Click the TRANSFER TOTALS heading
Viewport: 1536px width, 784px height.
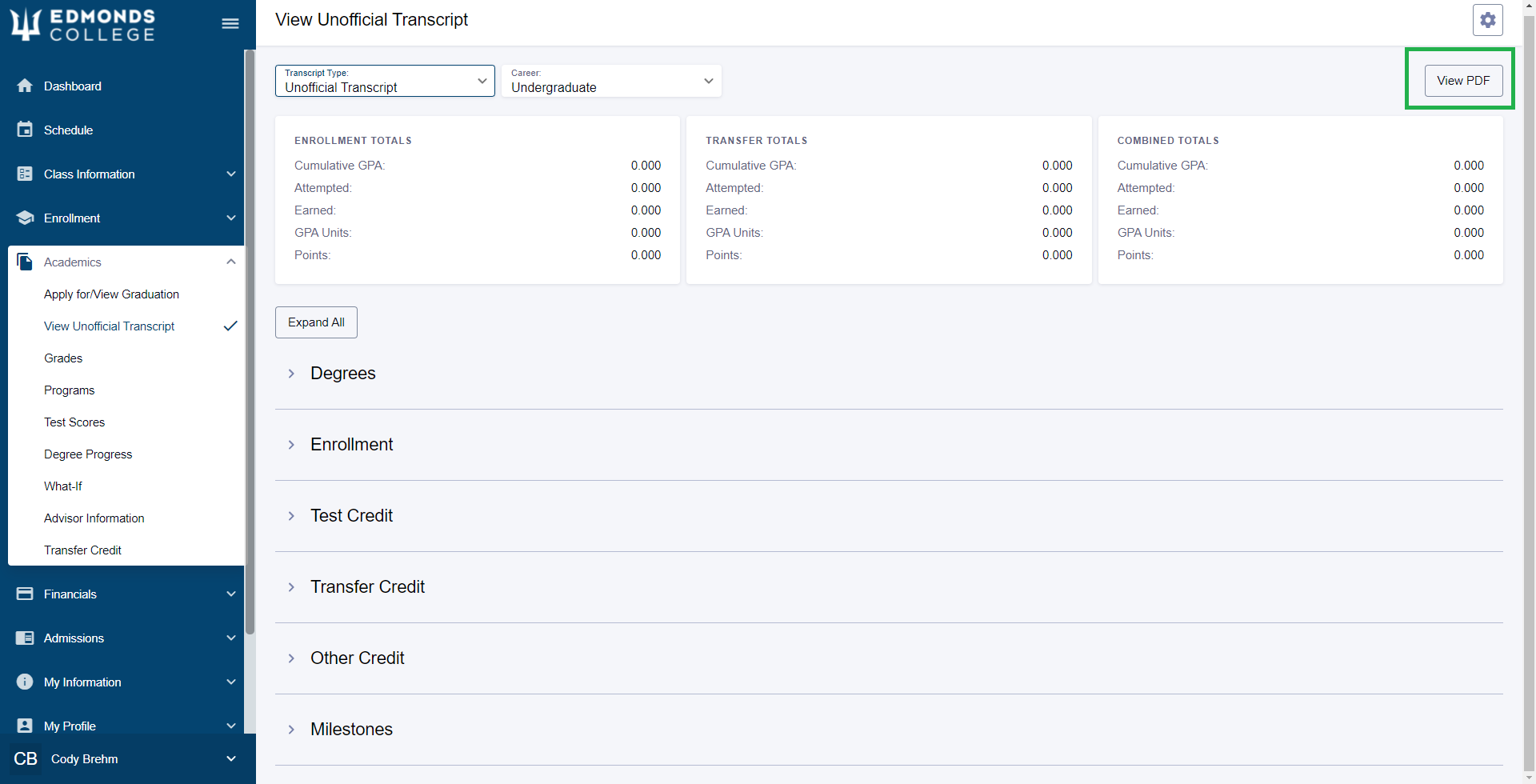coord(757,141)
